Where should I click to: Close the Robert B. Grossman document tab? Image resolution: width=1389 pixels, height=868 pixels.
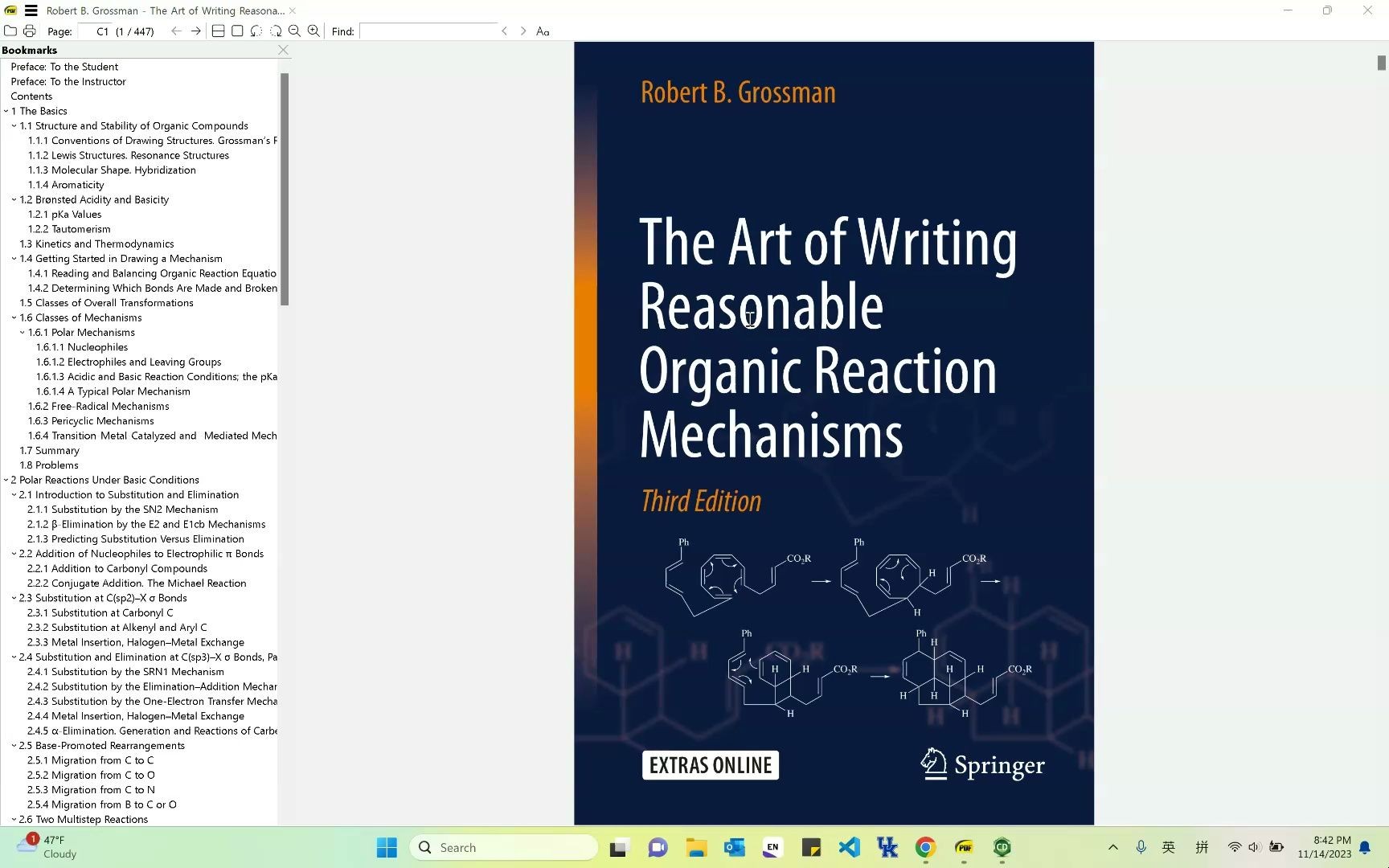pyautogui.click(x=293, y=10)
